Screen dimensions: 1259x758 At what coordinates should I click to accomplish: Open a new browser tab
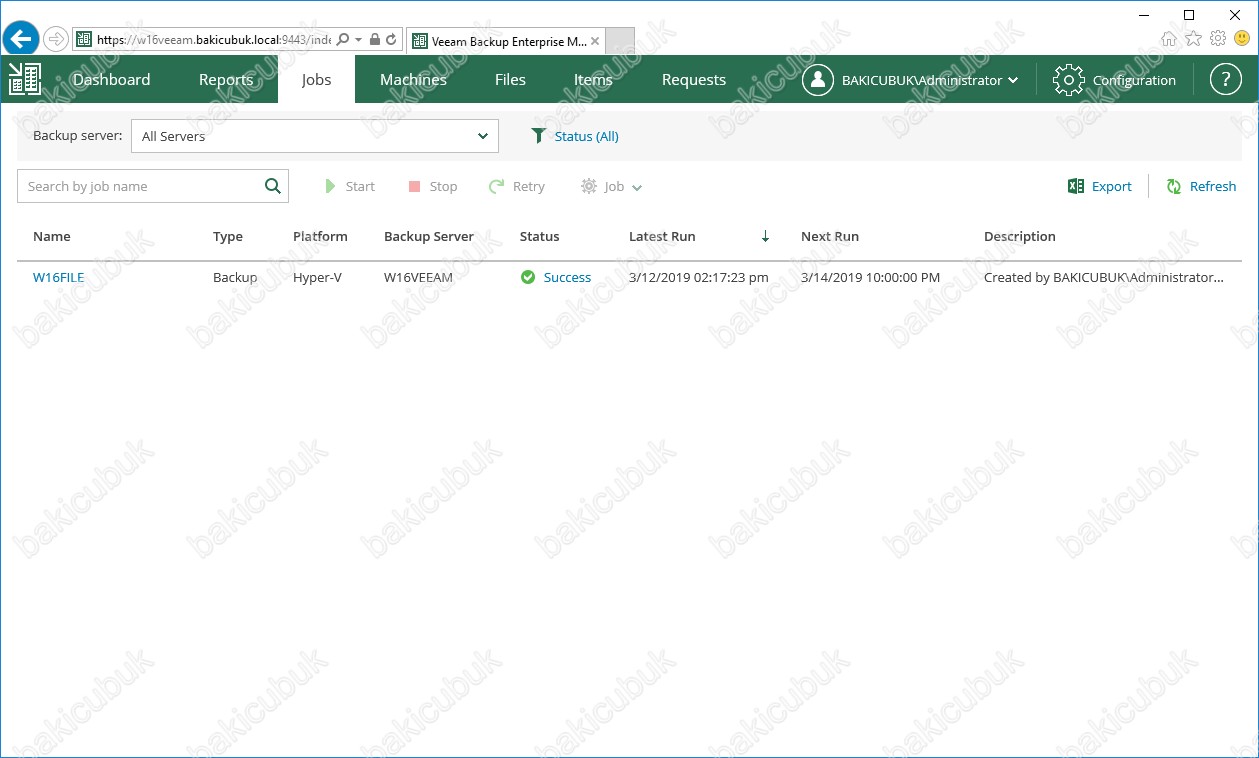620,41
